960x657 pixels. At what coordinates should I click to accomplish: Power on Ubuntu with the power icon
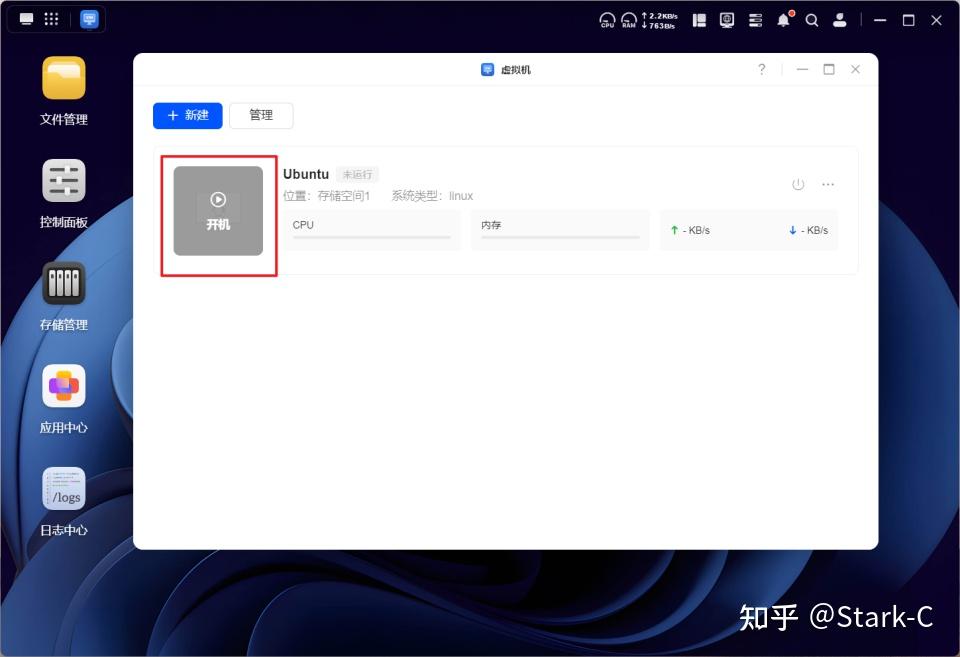click(x=798, y=184)
